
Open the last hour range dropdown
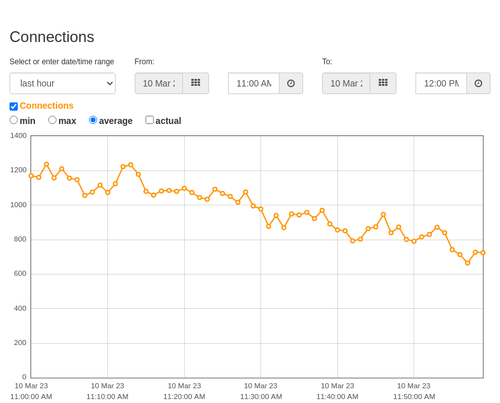point(63,83)
